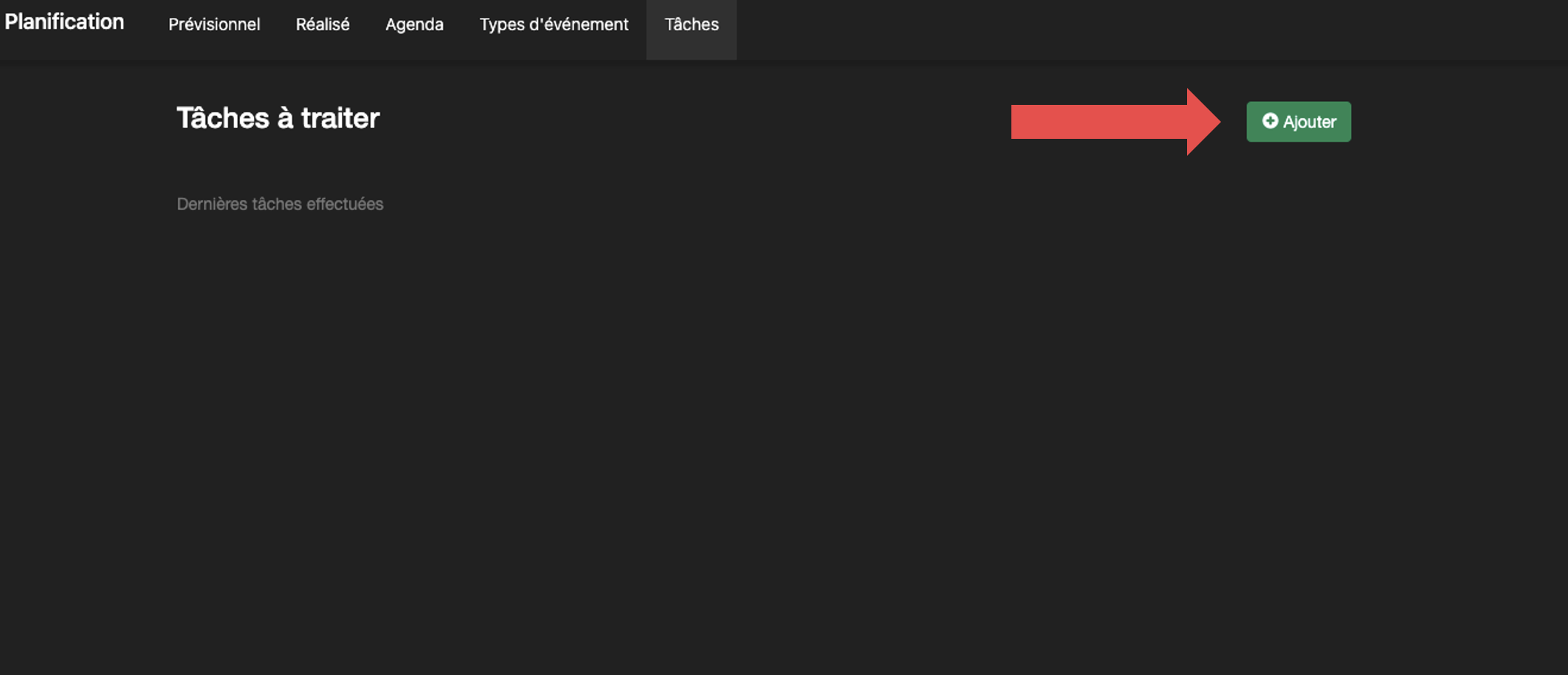
Task: Click the word "Ajouter" on the green button
Action: 1309,122
